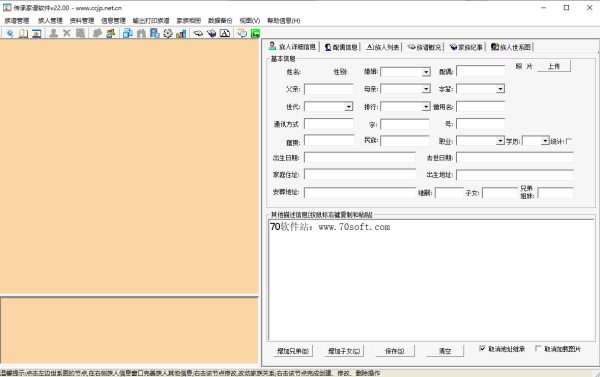Expand the 排行 dropdown
The height and width of the screenshot is (377, 600).
pyautogui.click(x=426, y=106)
